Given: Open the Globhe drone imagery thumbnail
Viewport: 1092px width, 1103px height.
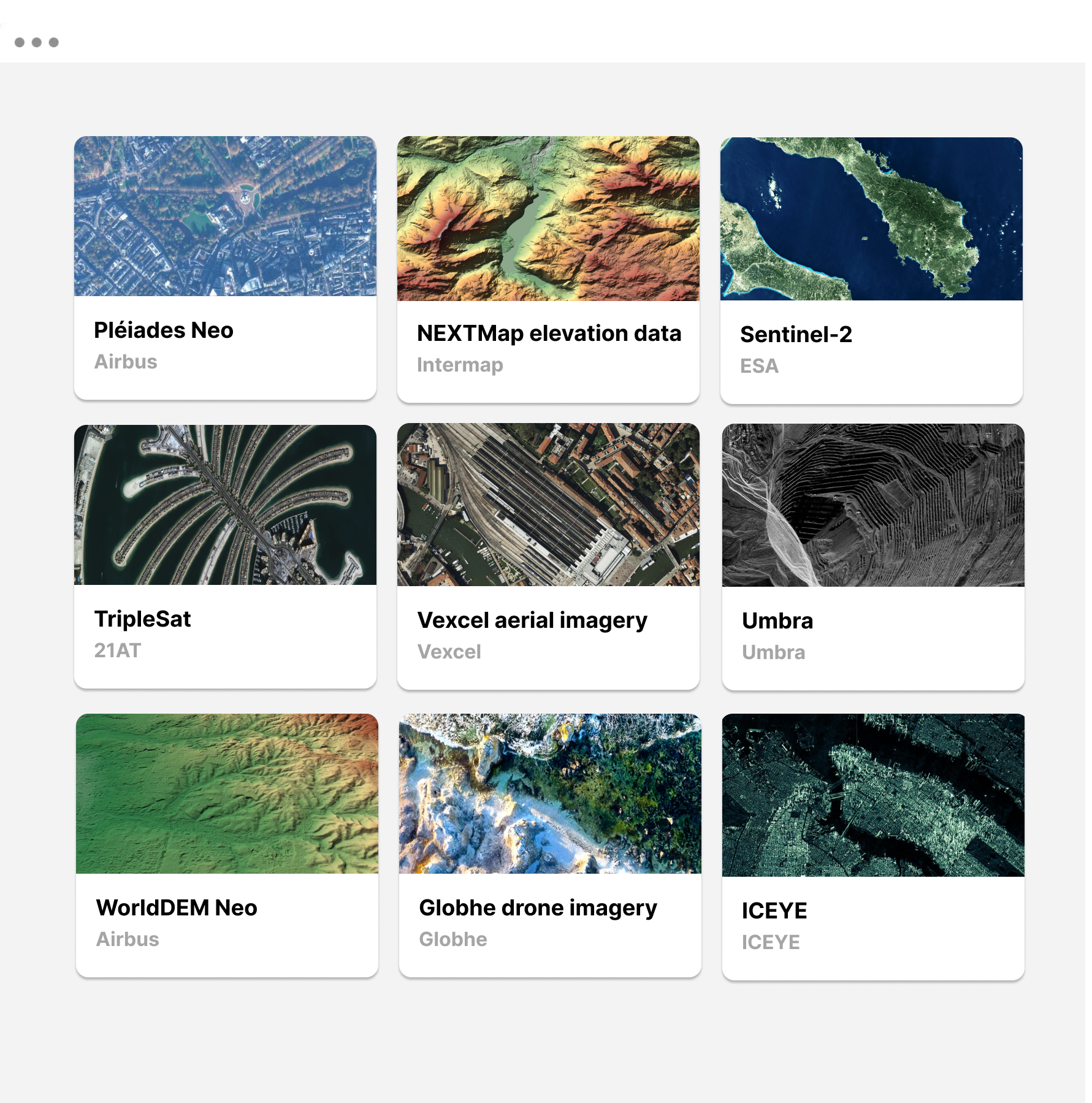Looking at the screenshot, I should click(x=550, y=793).
